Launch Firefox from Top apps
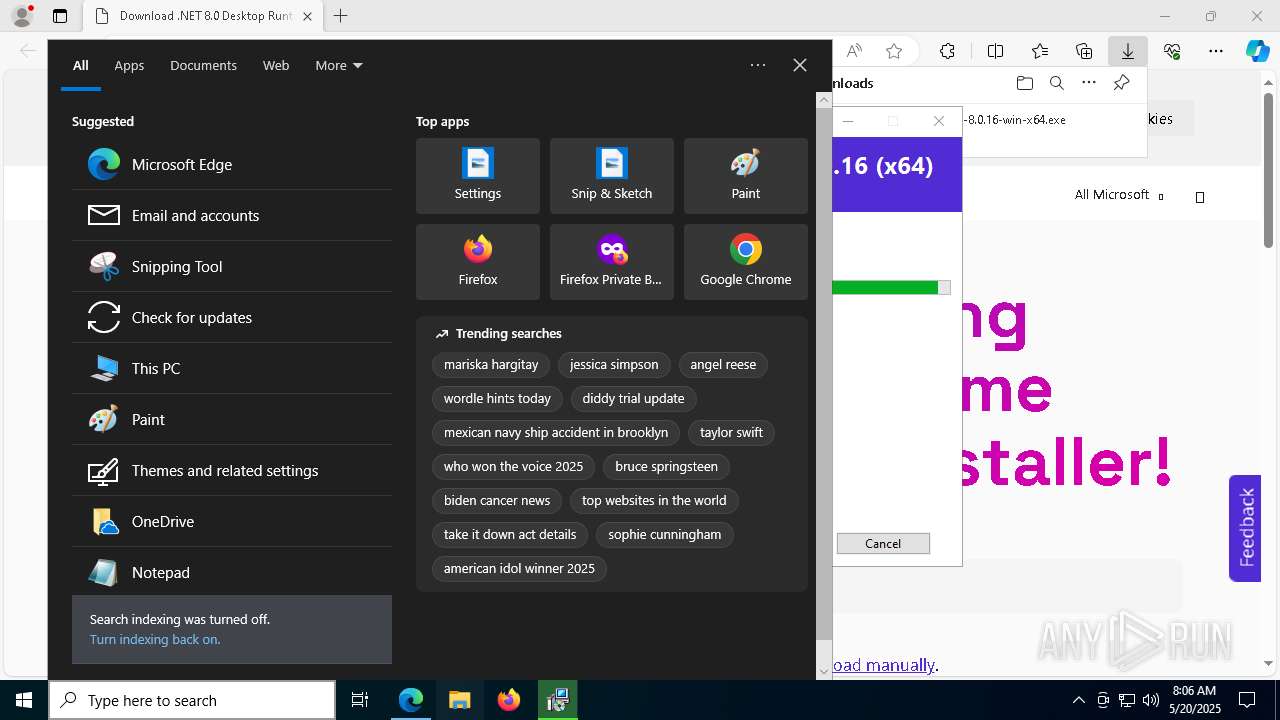 point(478,262)
